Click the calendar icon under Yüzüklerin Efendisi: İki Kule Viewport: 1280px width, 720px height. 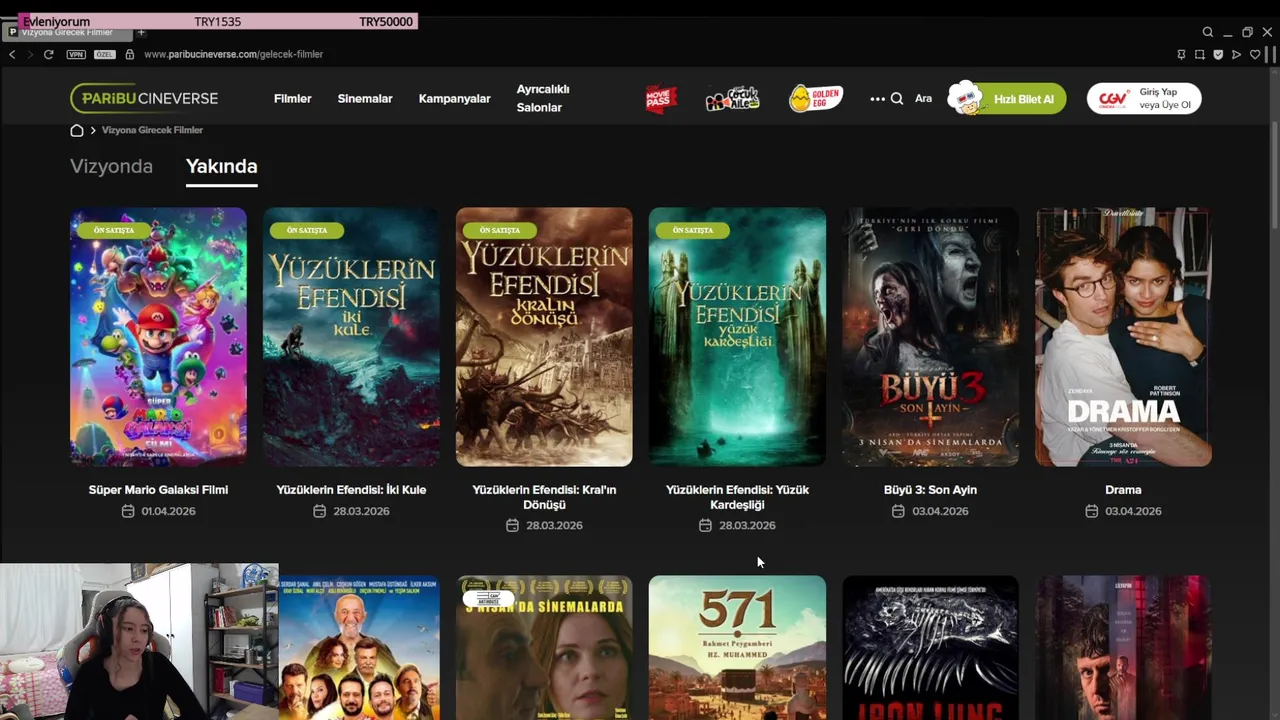click(x=320, y=511)
